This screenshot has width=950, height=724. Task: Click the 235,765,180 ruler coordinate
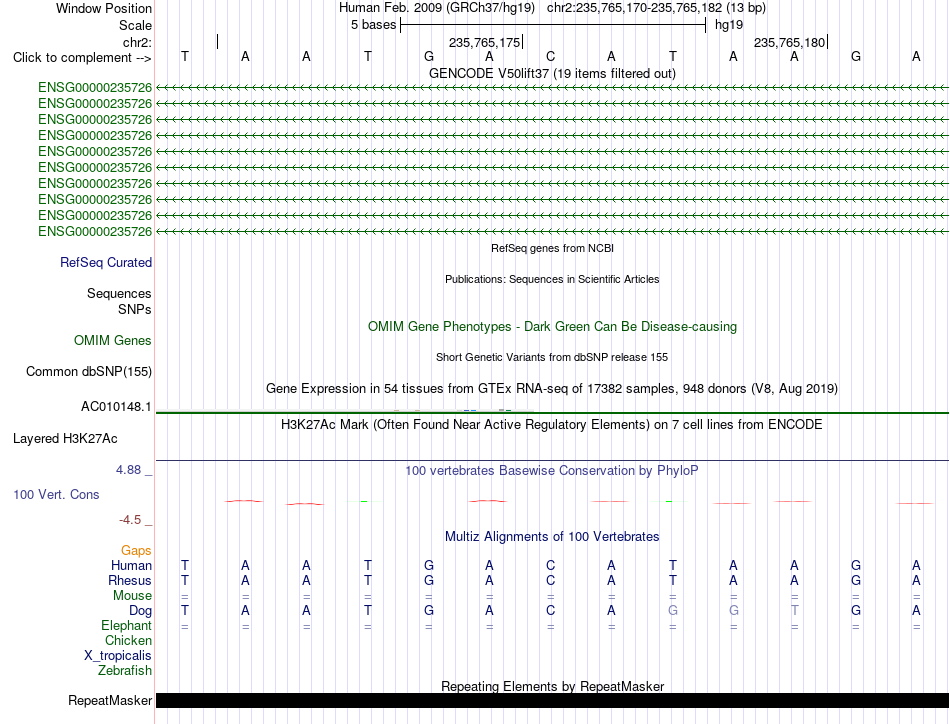[789, 42]
